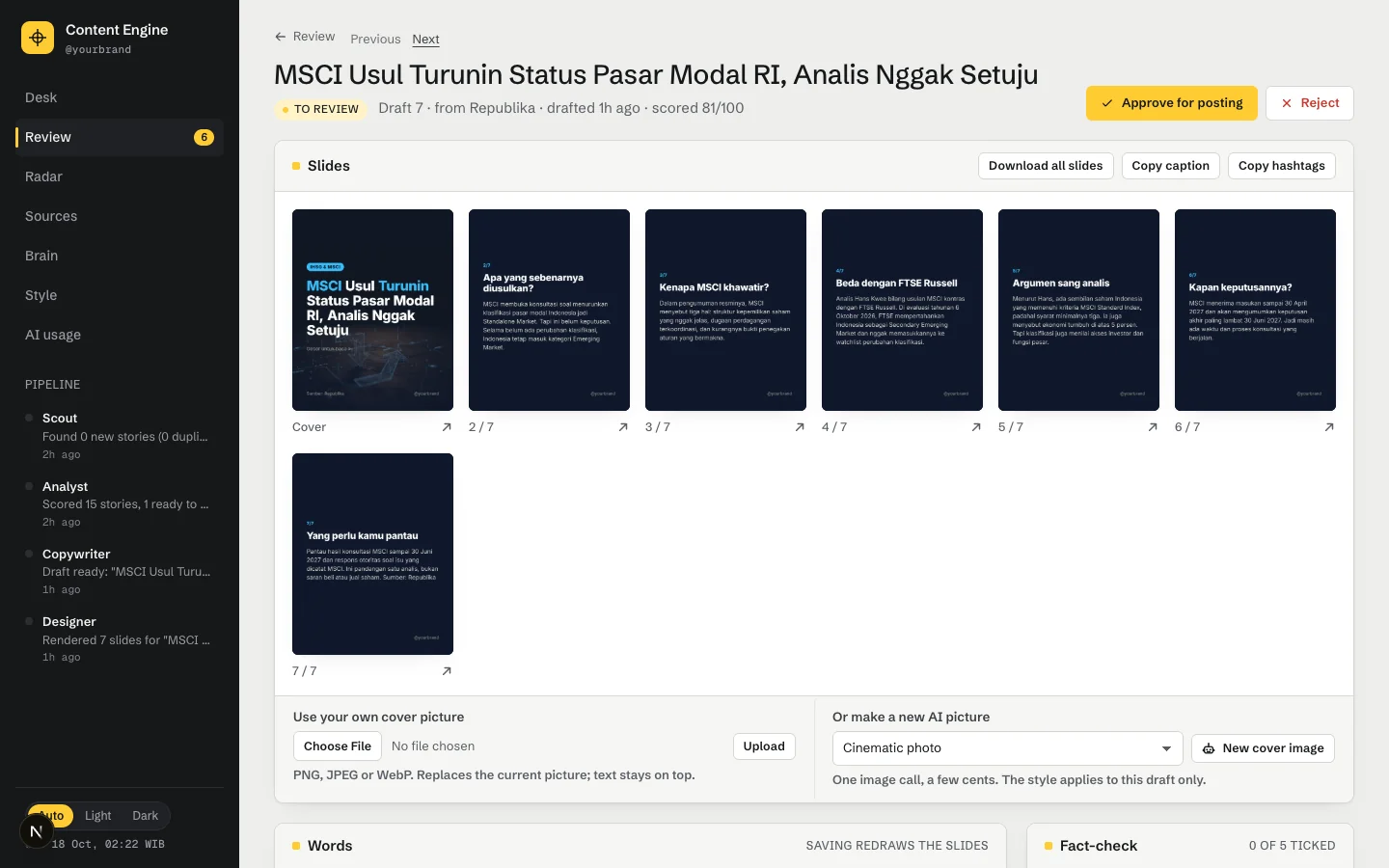Open slide 7 / 7 expand arrow
This screenshot has height=868, width=1389.
click(447, 671)
